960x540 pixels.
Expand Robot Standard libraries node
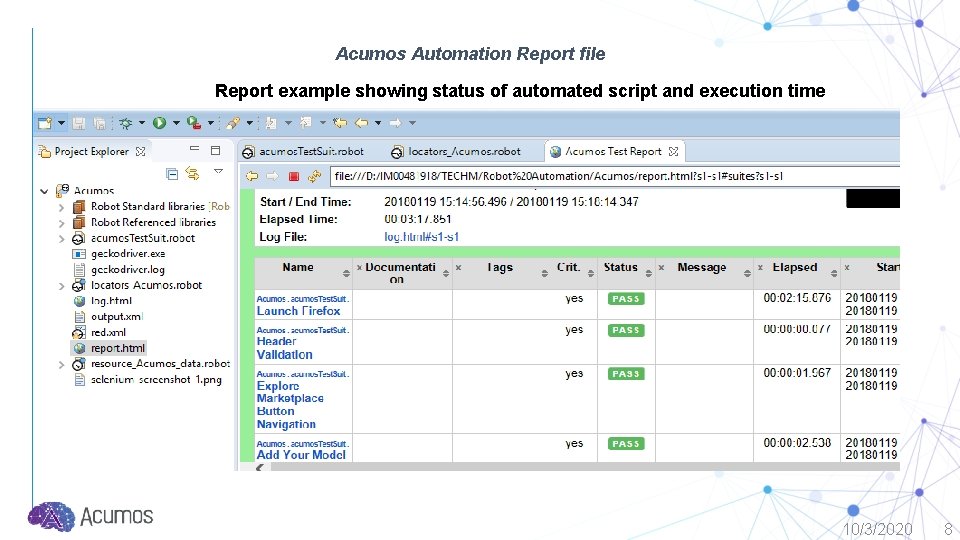[x=61, y=207]
